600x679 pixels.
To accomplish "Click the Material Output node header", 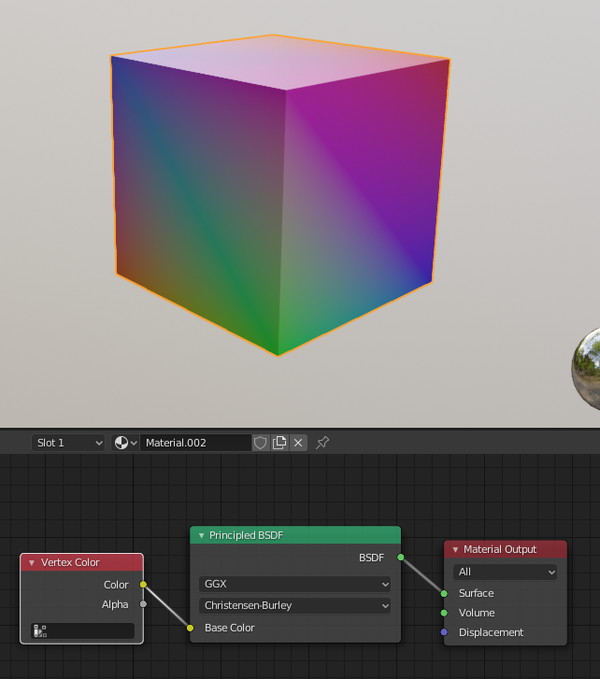I will (x=505, y=549).
